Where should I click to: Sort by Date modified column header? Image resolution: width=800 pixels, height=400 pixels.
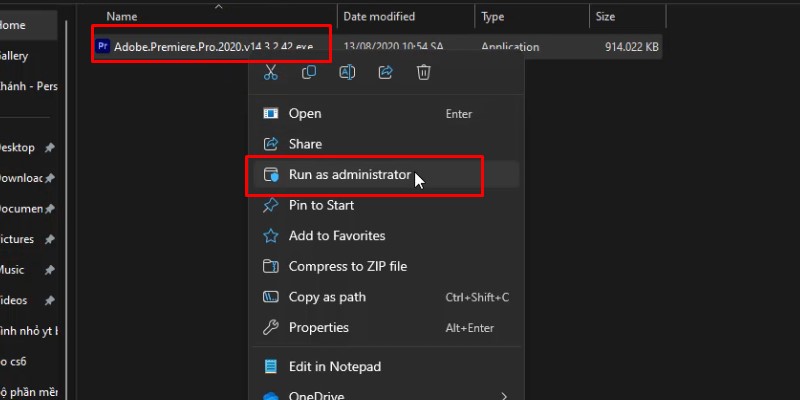click(381, 17)
